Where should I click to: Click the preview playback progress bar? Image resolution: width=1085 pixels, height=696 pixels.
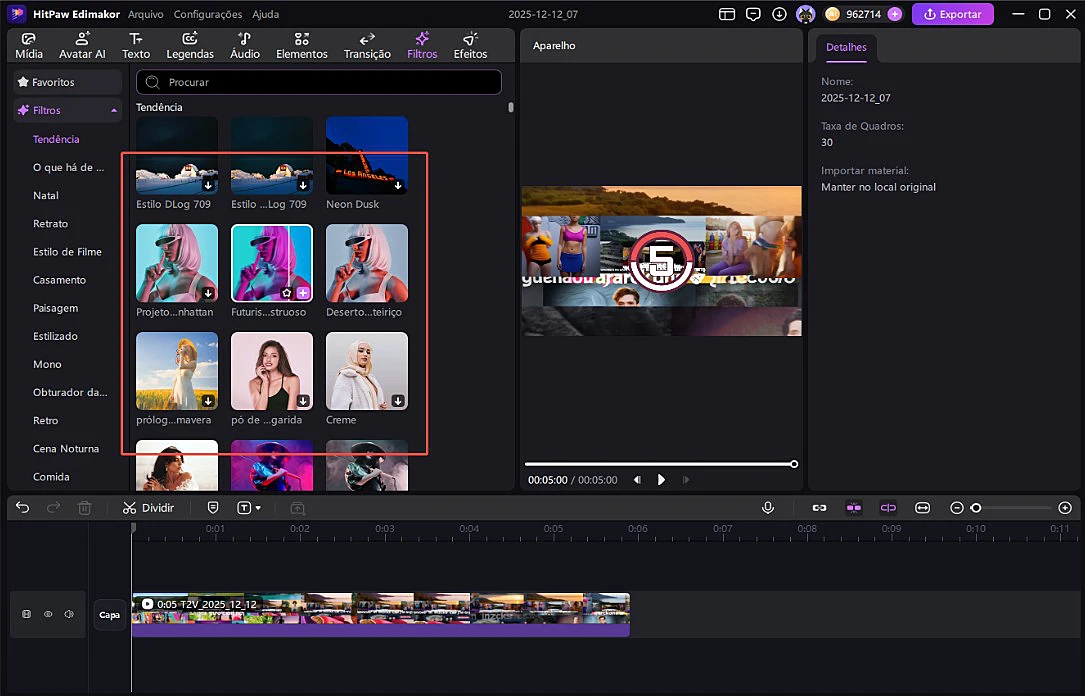click(658, 464)
